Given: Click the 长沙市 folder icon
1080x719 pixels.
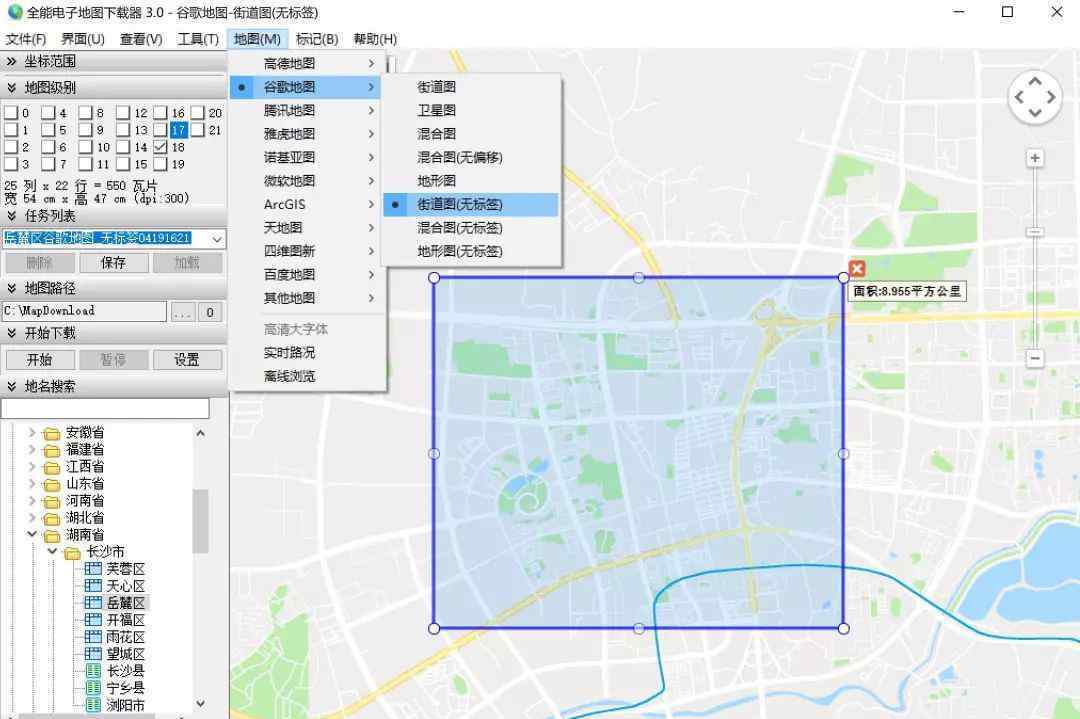Looking at the screenshot, I should click(72, 552).
